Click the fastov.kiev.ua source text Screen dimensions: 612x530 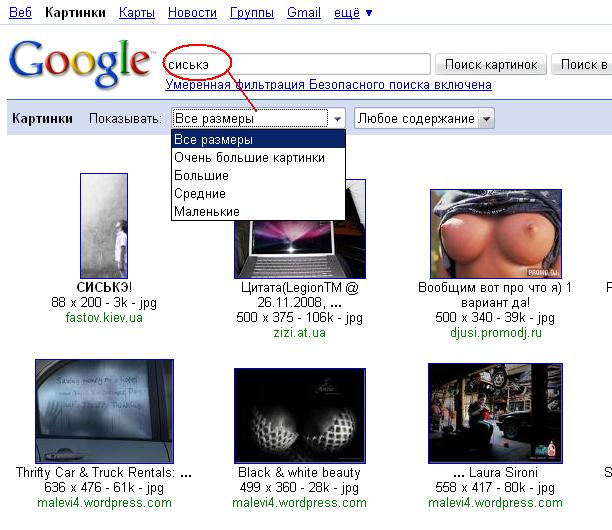[x=104, y=317]
